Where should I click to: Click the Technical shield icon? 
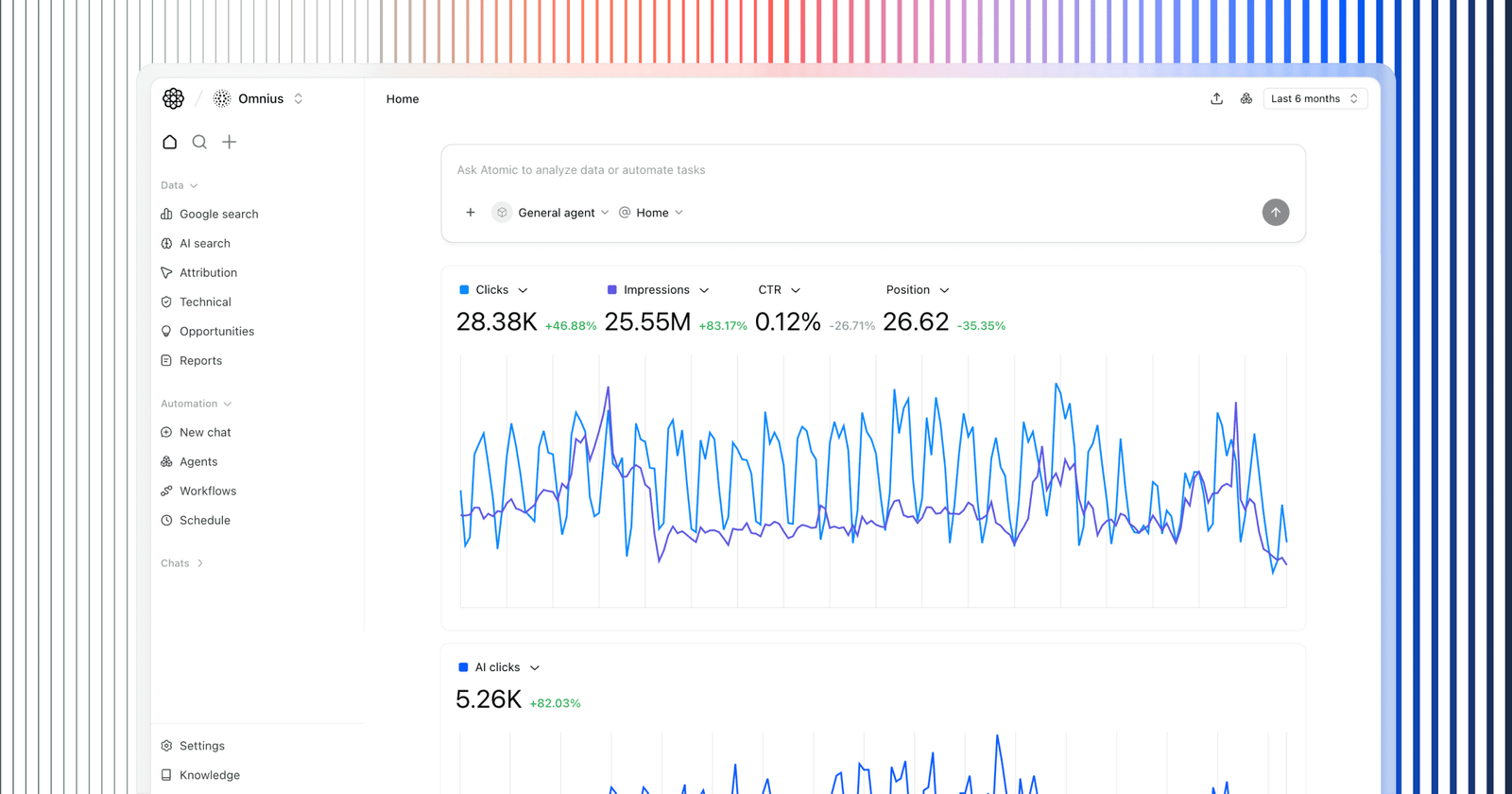(x=166, y=302)
